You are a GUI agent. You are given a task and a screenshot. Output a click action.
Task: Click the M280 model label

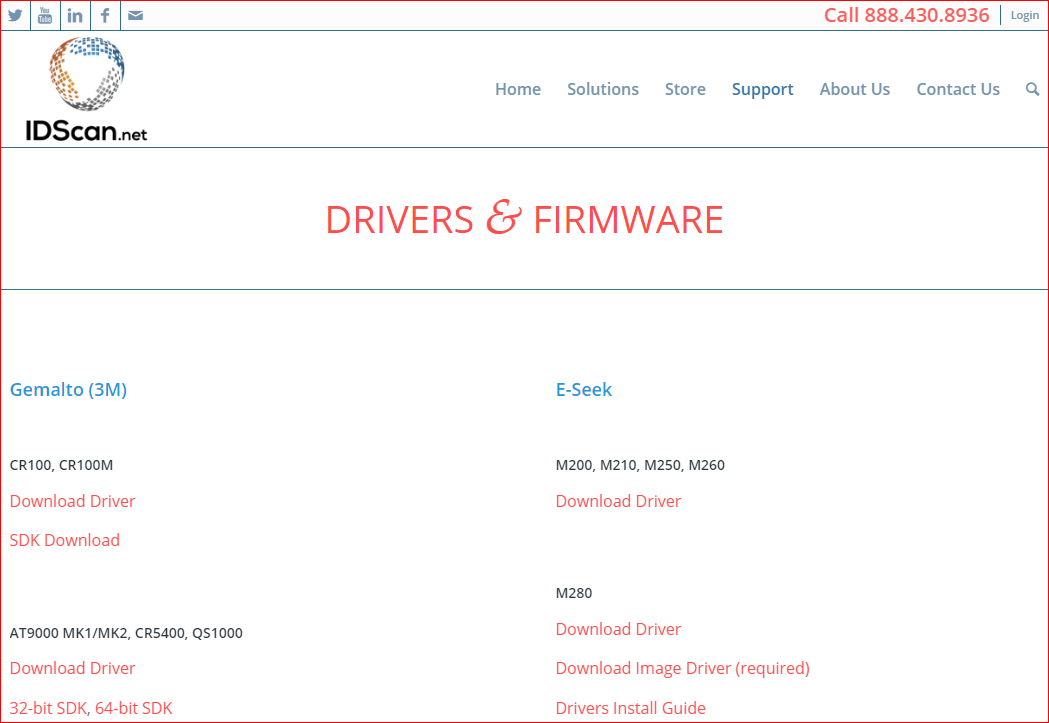(x=574, y=593)
